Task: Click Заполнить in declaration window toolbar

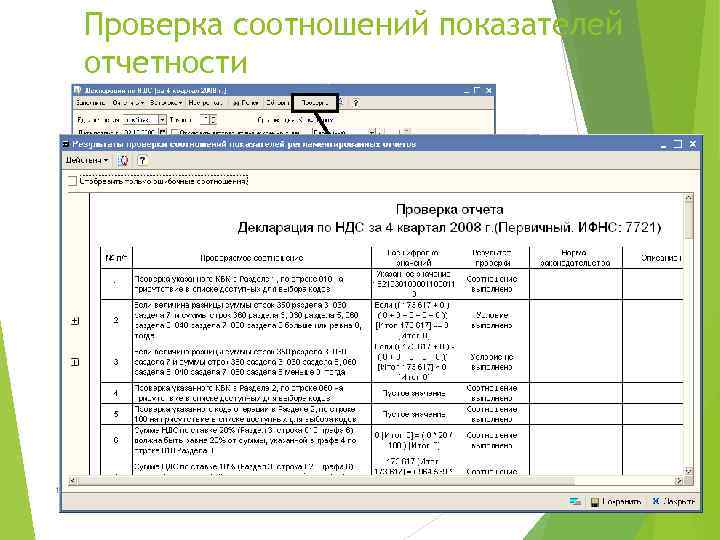Action: (x=90, y=103)
